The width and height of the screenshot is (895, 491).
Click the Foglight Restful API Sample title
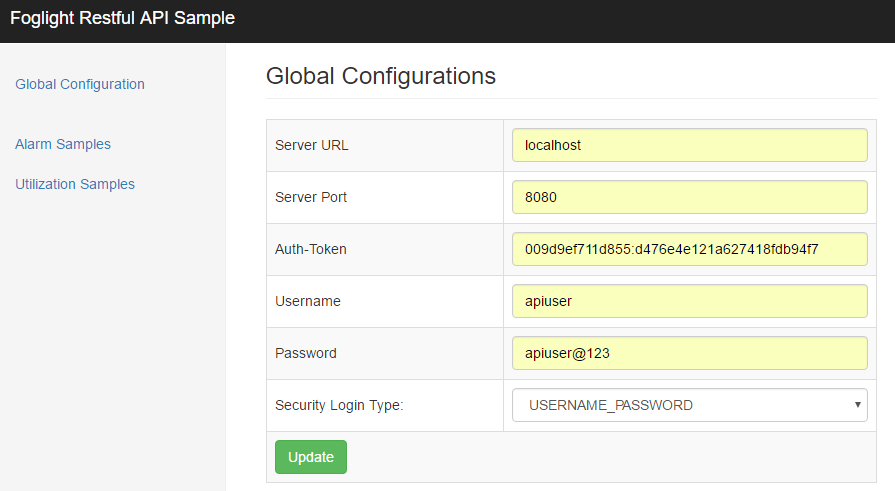point(122,19)
